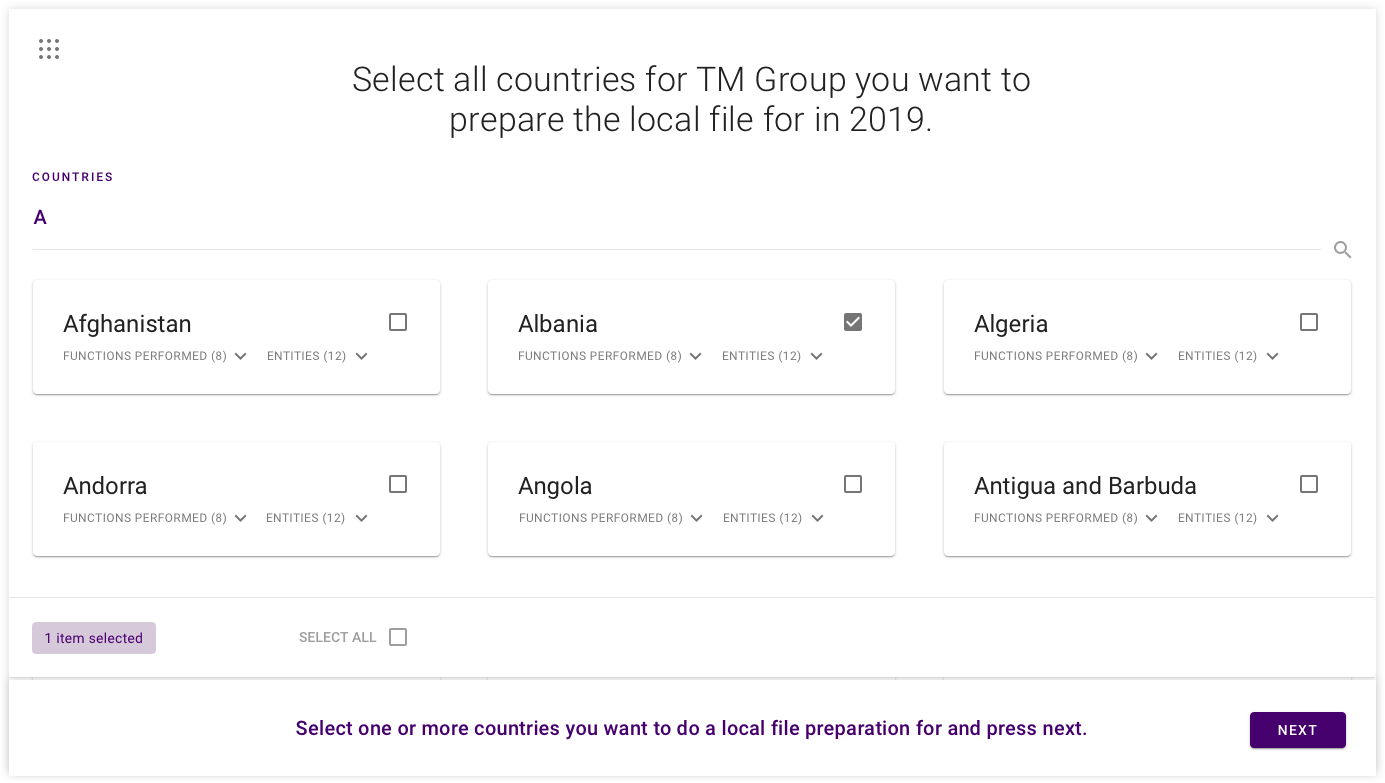Viewport: 1385px width, 783px height.
Task: Expand Entities (12) under Albania
Action: pyautogui.click(x=772, y=356)
